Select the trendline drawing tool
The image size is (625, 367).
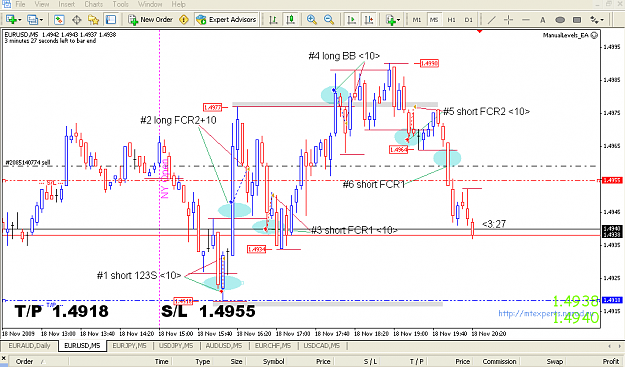(x=492, y=19)
